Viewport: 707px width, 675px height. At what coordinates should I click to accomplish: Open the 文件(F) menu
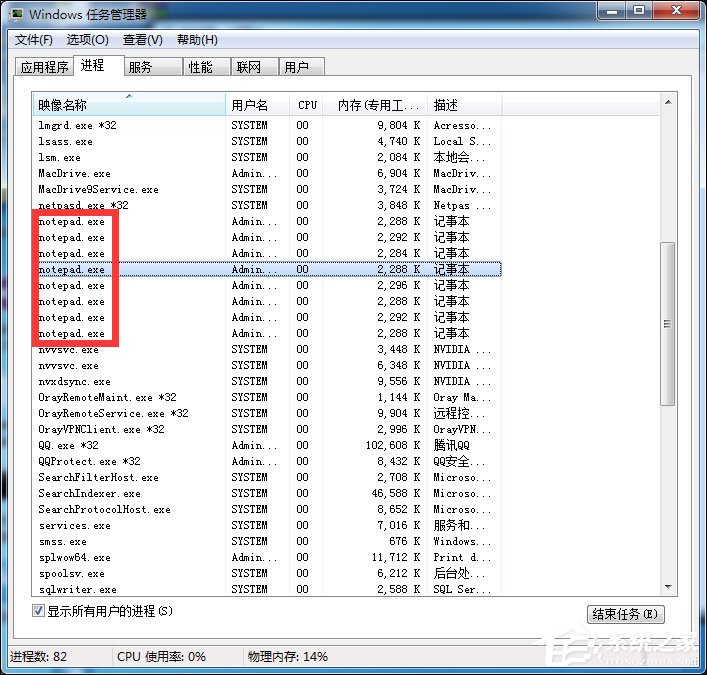[x=33, y=40]
